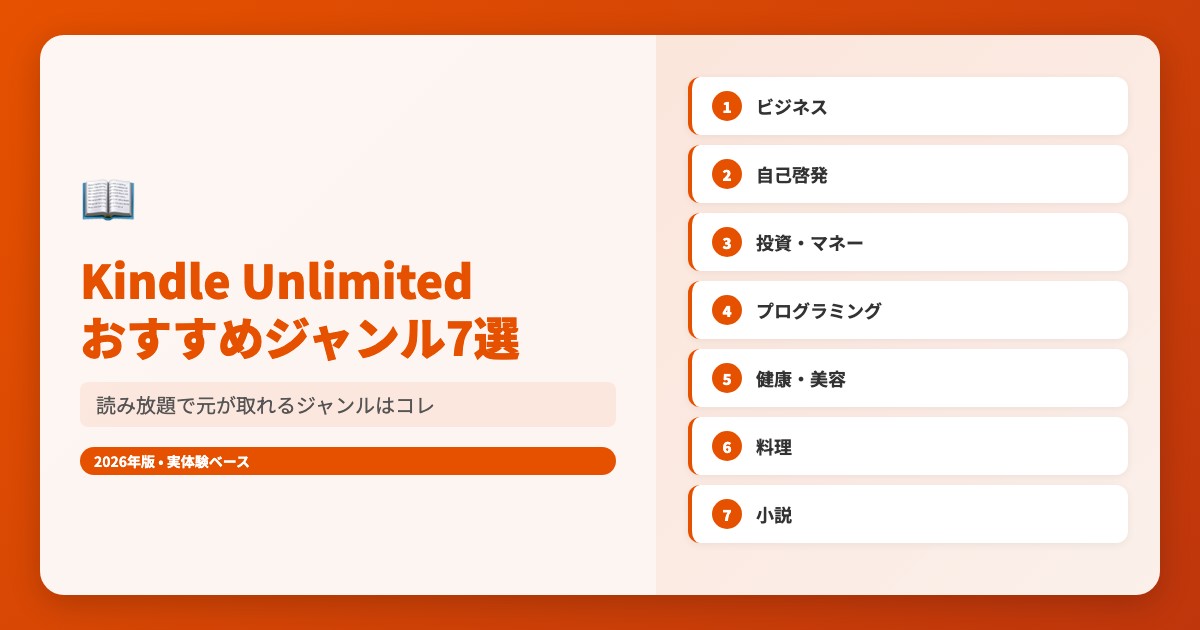Select the 料理 genre text
The height and width of the screenshot is (630, 1200).
coord(774,447)
